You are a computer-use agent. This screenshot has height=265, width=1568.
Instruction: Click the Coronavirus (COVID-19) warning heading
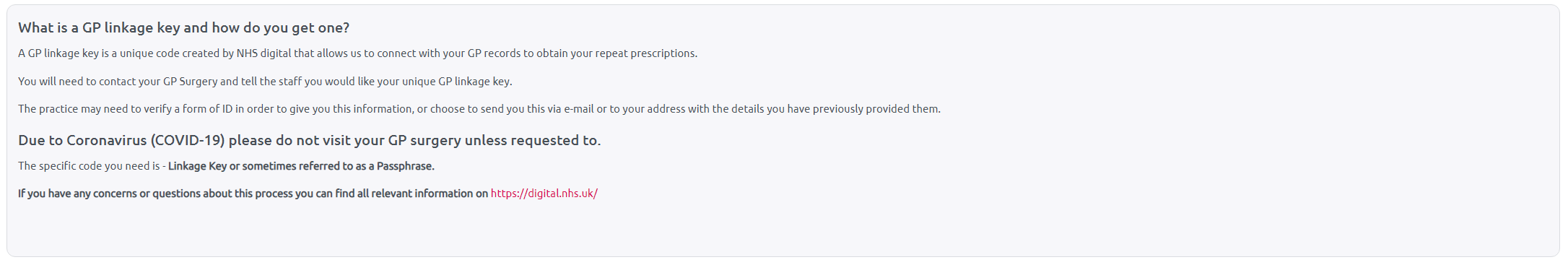pyautogui.click(x=309, y=140)
